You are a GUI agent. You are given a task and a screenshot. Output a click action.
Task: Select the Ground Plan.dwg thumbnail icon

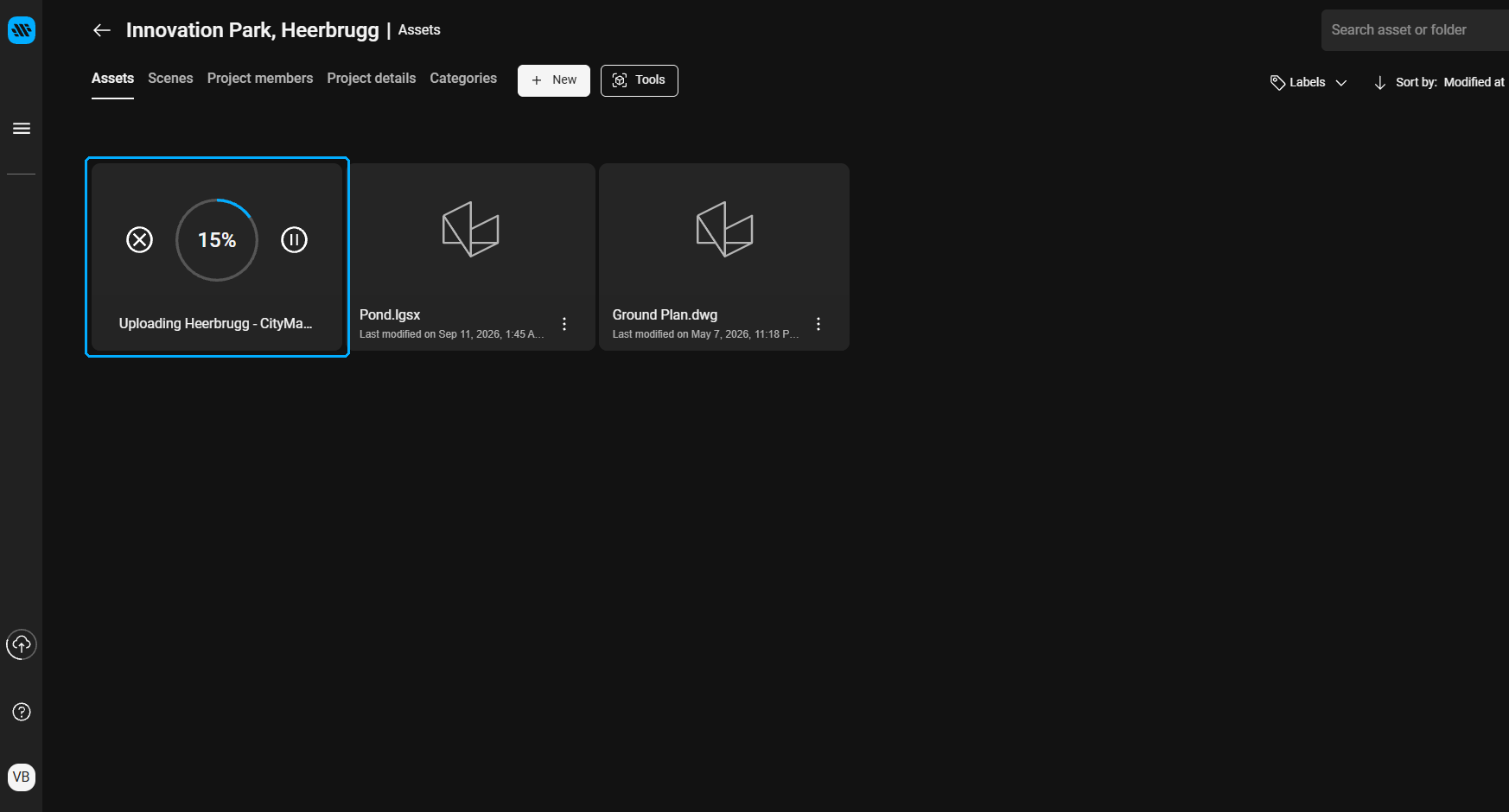pos(725,229)
